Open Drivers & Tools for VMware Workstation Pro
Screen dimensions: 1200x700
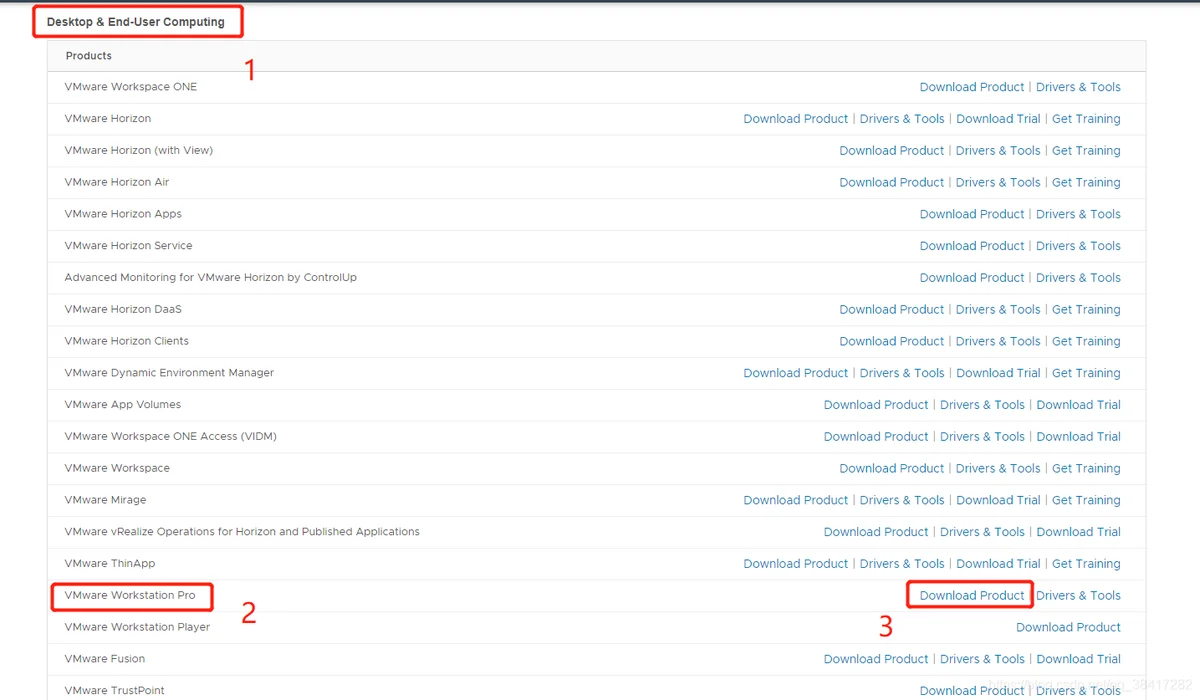(x=1078, y=595)
